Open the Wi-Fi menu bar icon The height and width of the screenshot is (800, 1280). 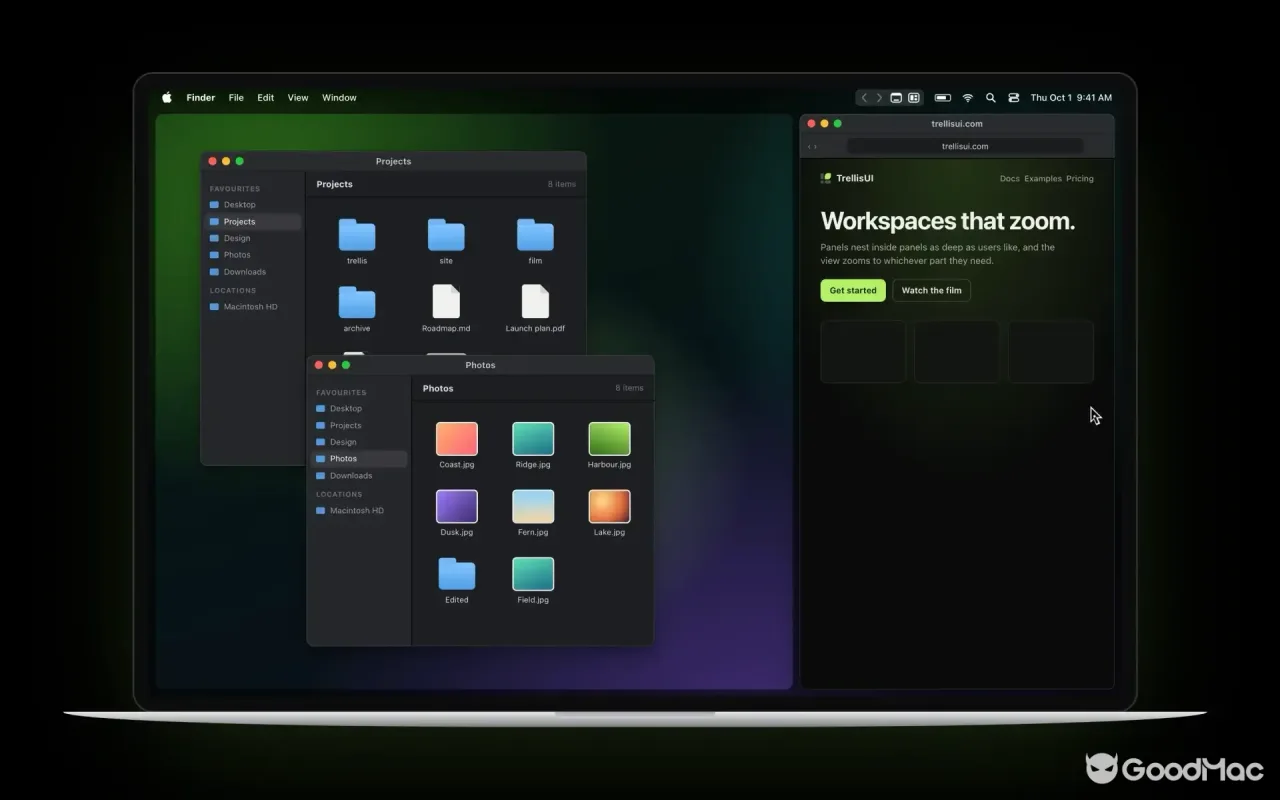coord(968,98)
